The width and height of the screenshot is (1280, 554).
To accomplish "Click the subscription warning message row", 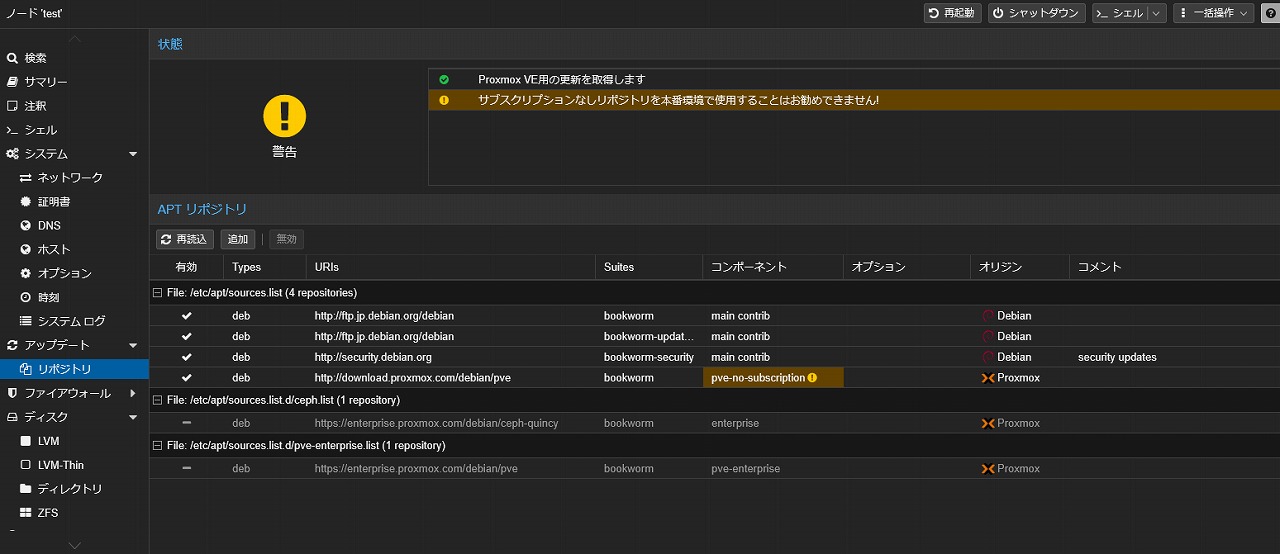I will tap(854, 100).
